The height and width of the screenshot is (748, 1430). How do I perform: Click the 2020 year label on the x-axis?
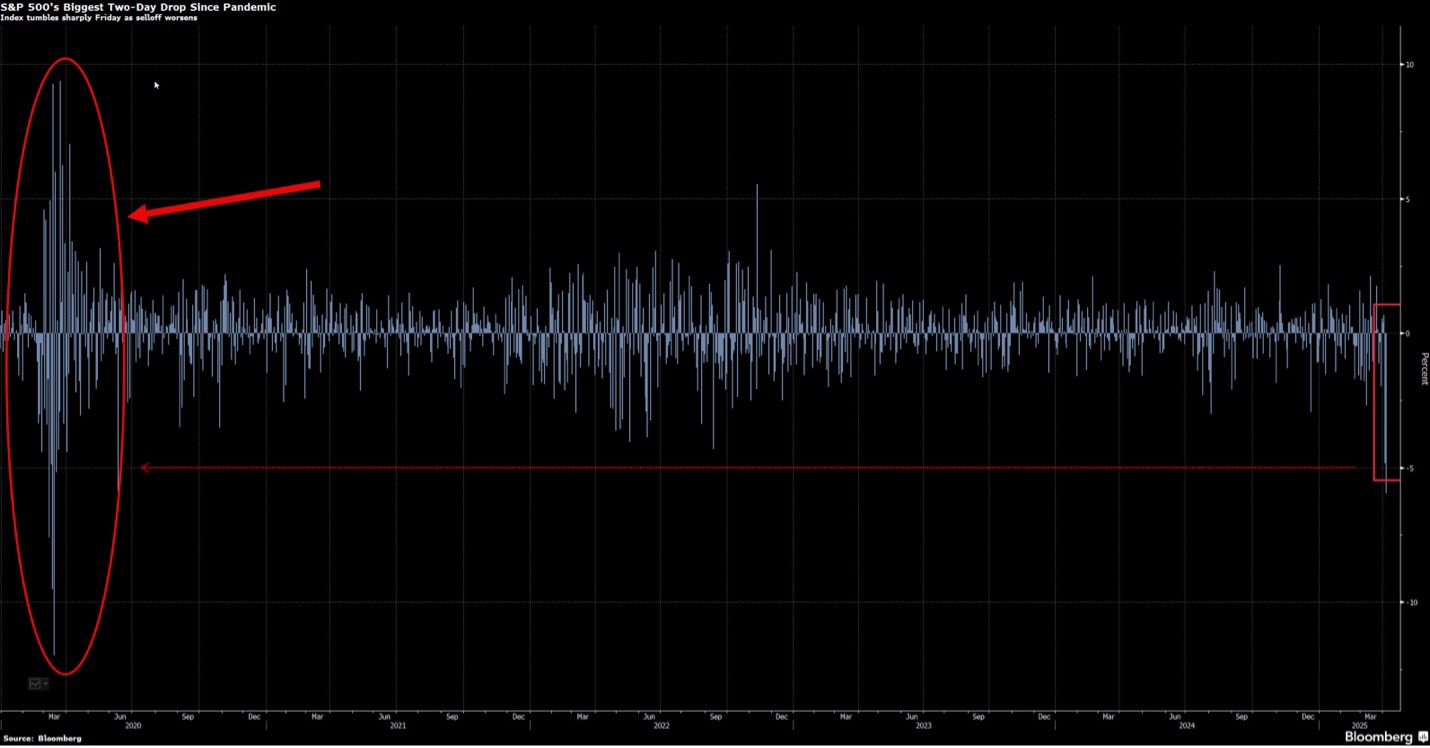[x=133, y=725]
